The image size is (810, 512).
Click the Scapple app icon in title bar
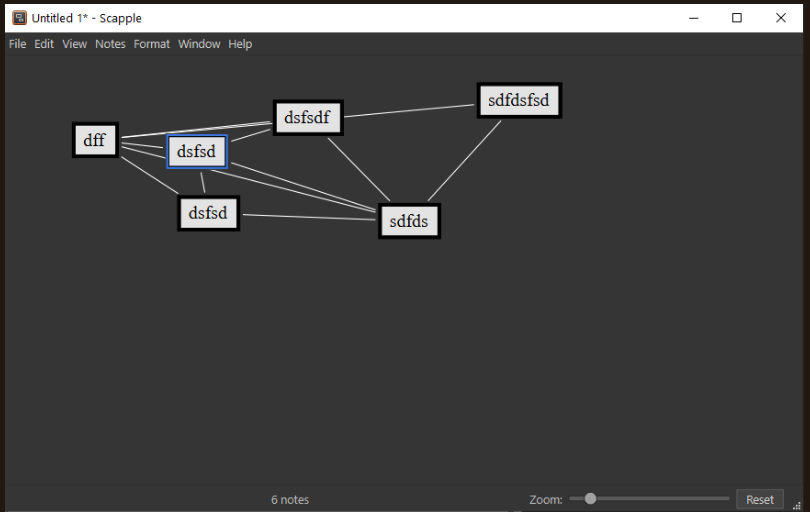click(x=20, y=18)
